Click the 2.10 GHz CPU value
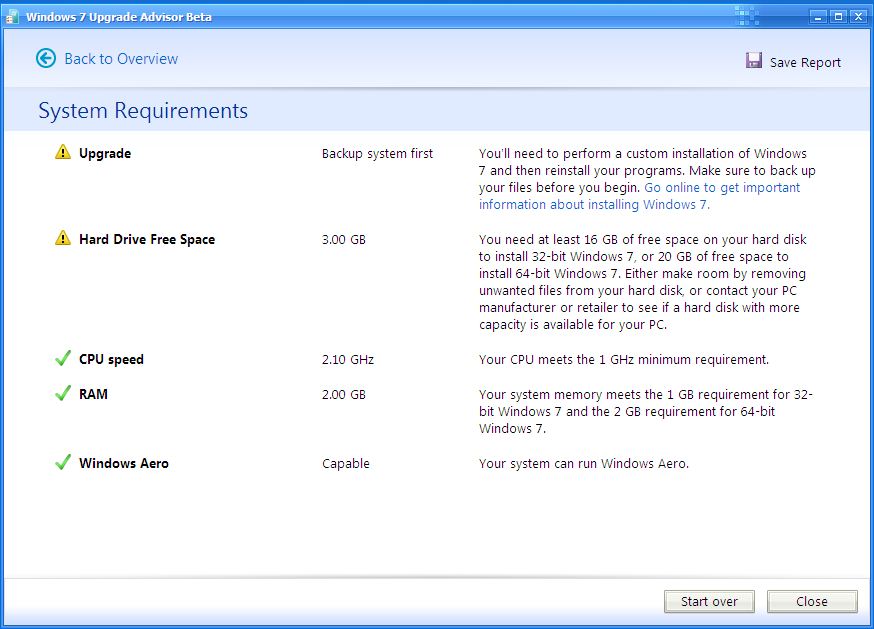 (347, 360)
